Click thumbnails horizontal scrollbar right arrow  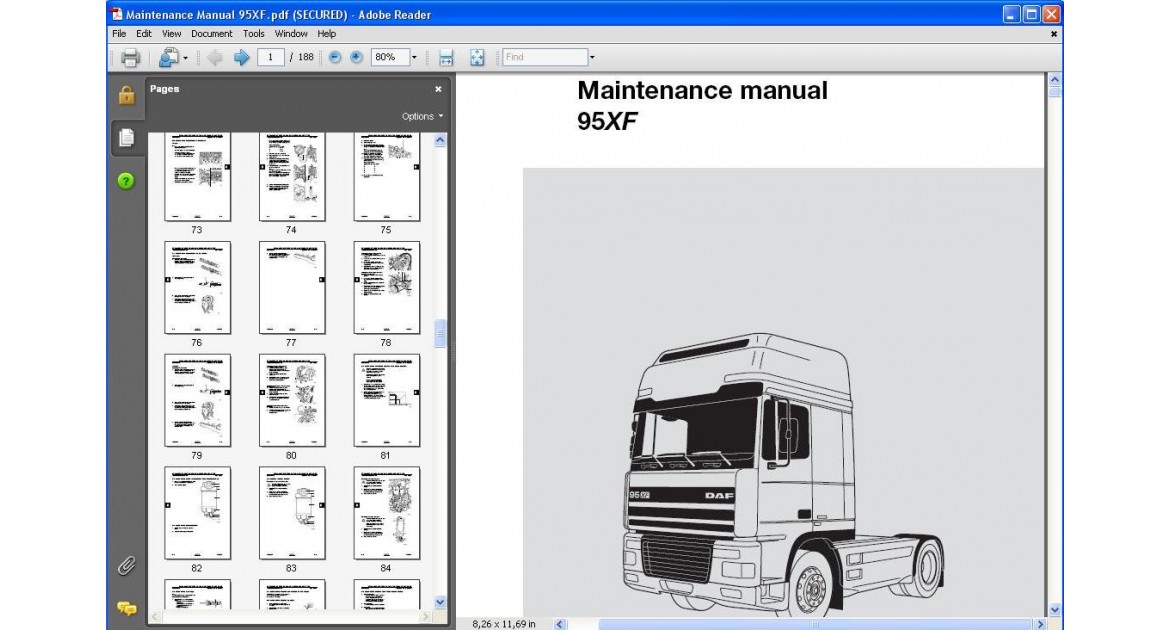[x=425, y=617]
